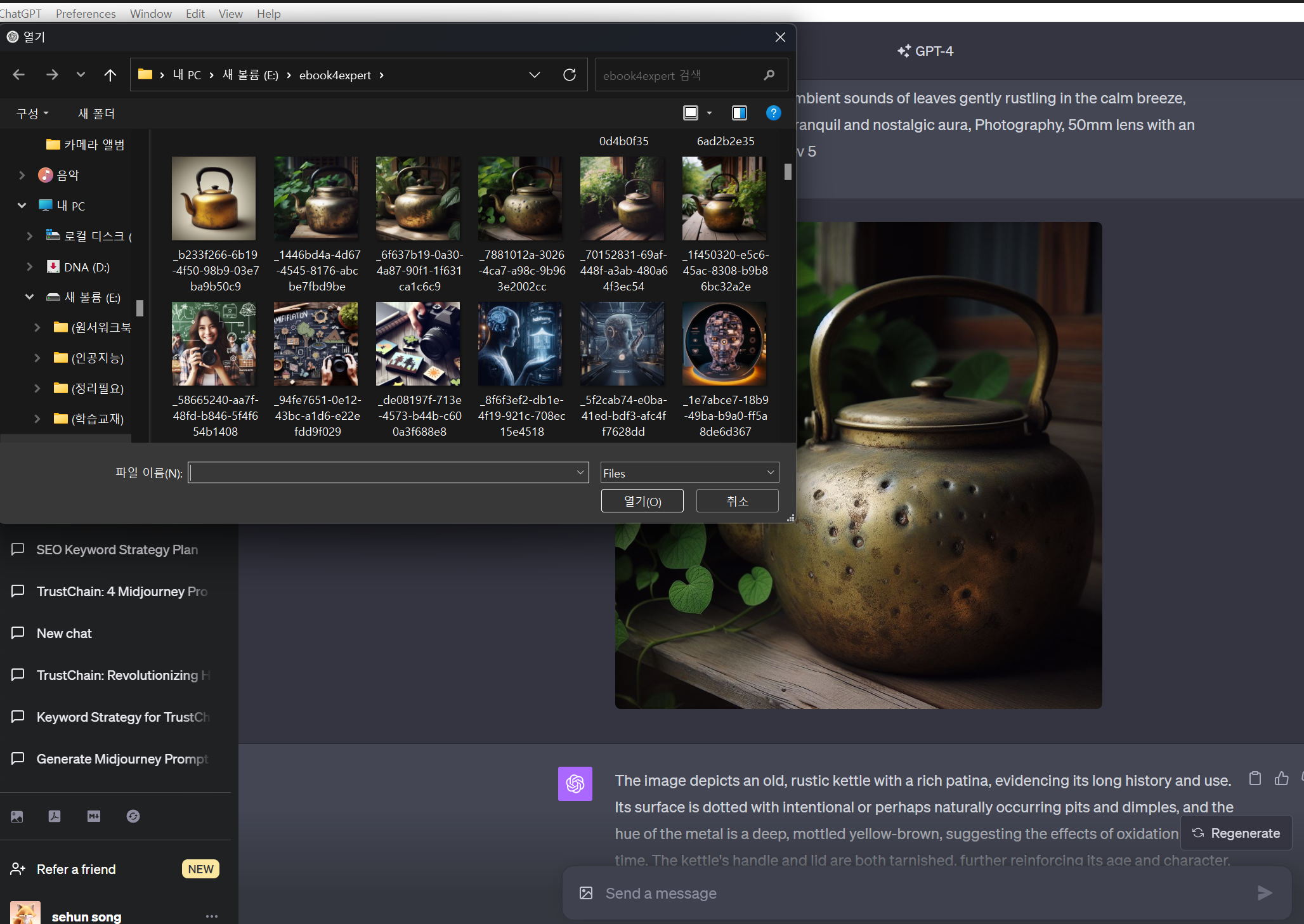Toggle the preview pane in file dialog
The width and height of the screenshot is (1304, 924).
(739, 113)
